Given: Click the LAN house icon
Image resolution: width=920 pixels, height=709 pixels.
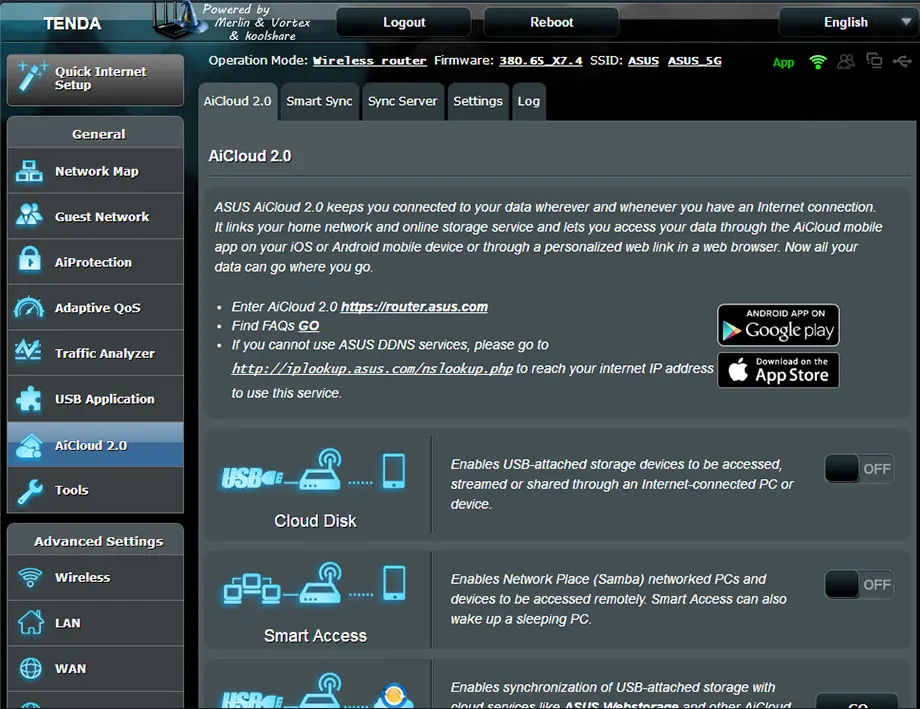Looking at the screenshot, I should point(31,622).
